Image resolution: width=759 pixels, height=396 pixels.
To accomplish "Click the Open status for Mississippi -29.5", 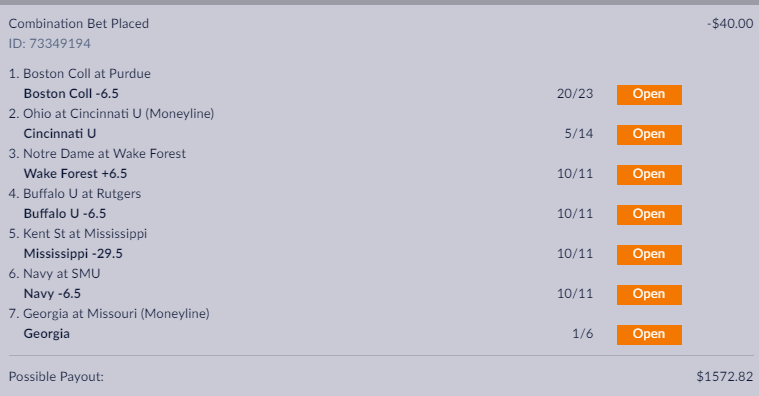I will (649, 255).
